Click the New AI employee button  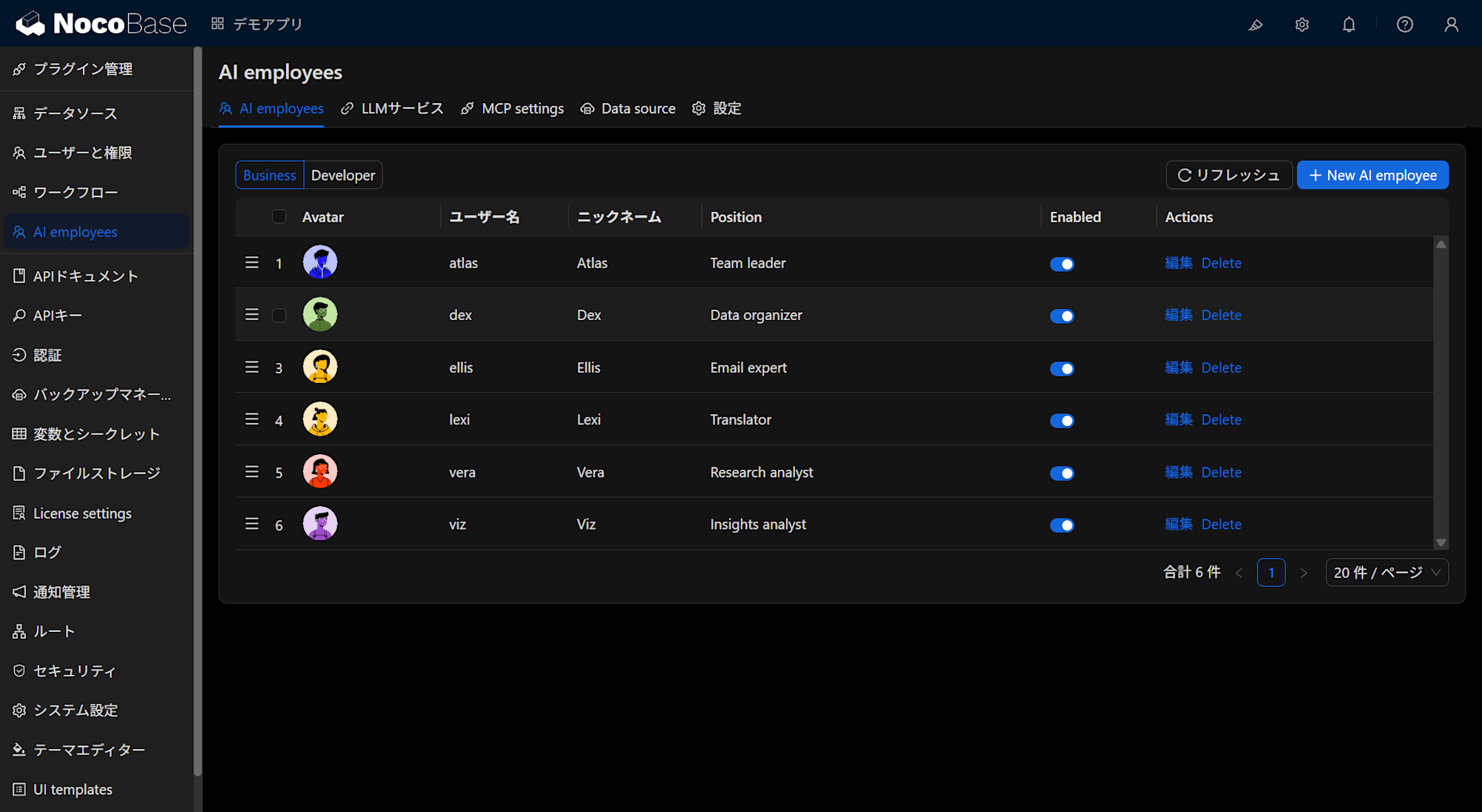(x=1372, y=175)
